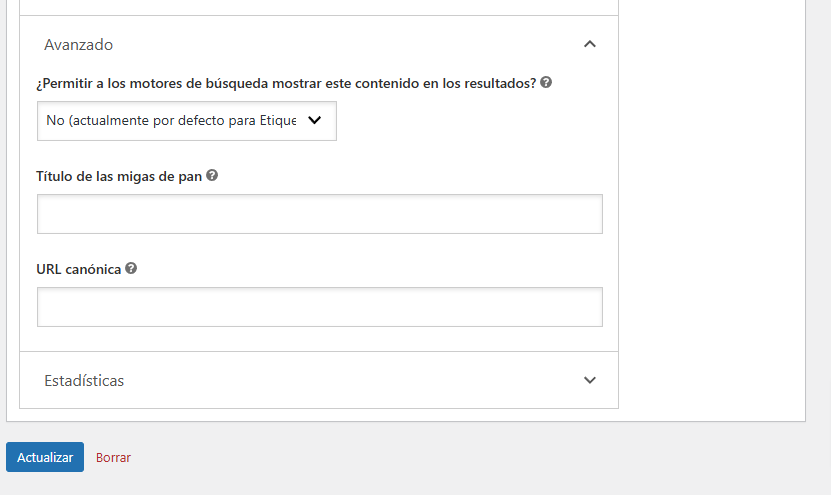Click the Borrar link

[113, 457]
